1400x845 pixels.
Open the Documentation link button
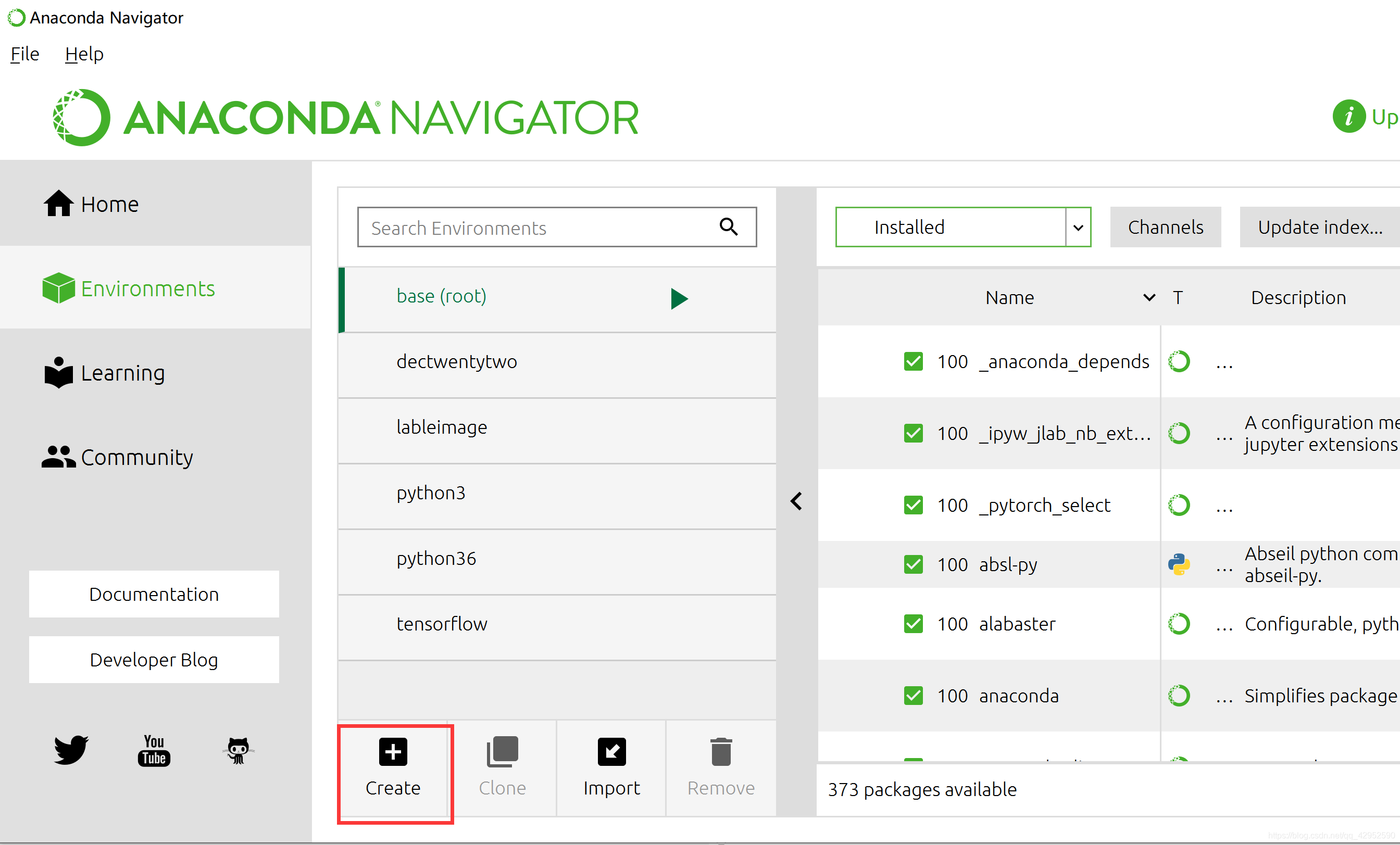click(x=154, y=594)
